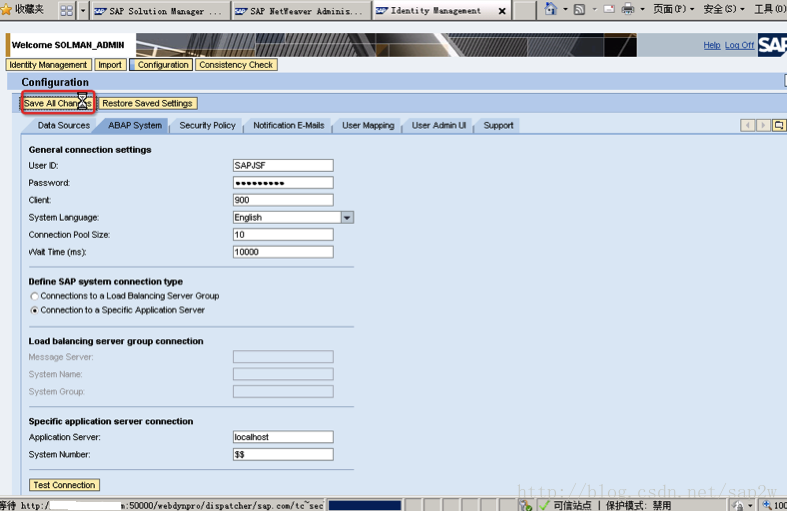Open the Favorites star icon
The height and width of the screenshot is (512, 788).
click(x=7, y=10)
